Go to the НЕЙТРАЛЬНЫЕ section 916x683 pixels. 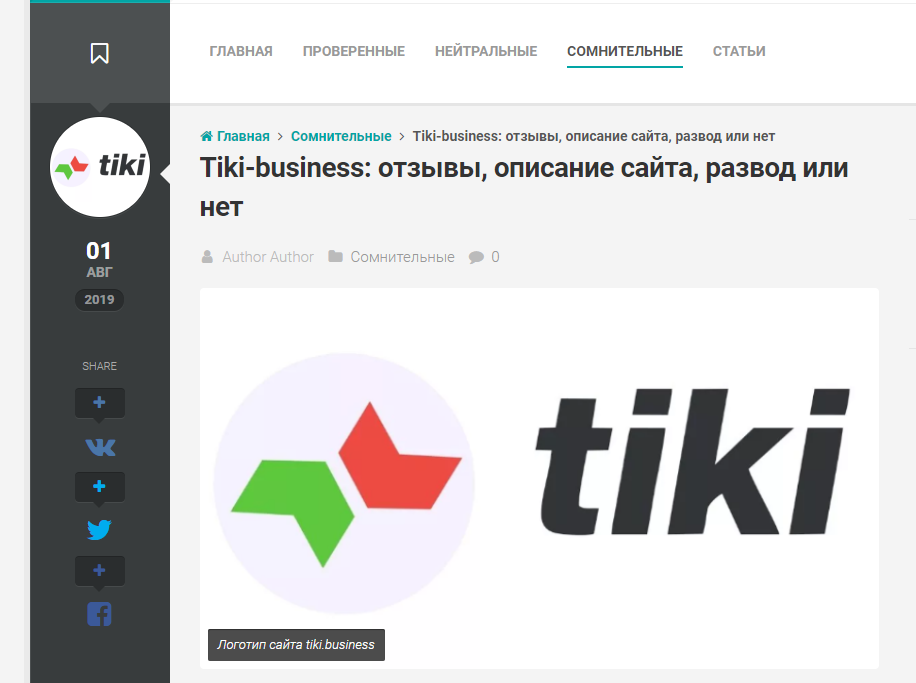click(486, 51)
